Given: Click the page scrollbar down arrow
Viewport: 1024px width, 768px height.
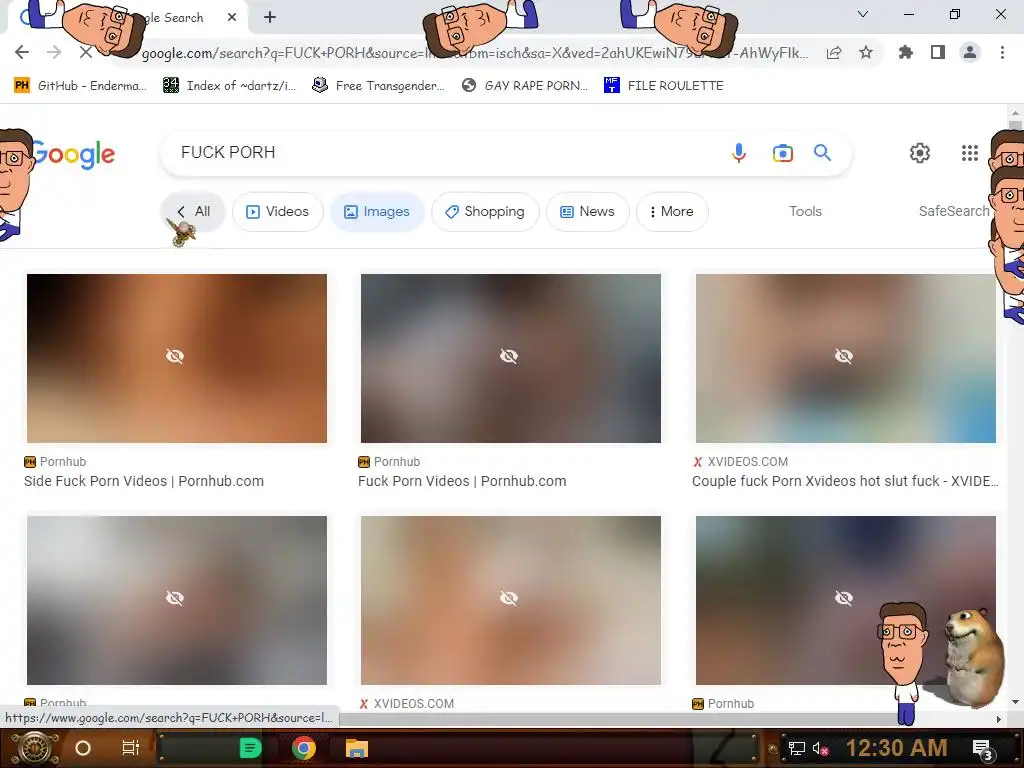Looking at the screenshot, I should point(1015,701).
